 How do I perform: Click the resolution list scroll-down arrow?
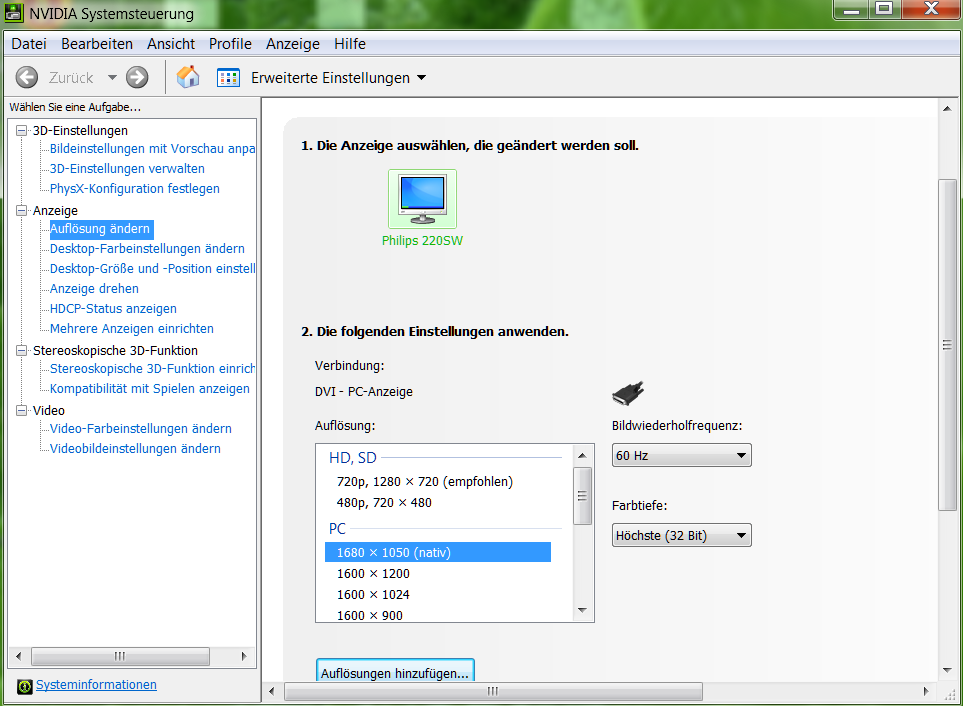tap(582, 610)
